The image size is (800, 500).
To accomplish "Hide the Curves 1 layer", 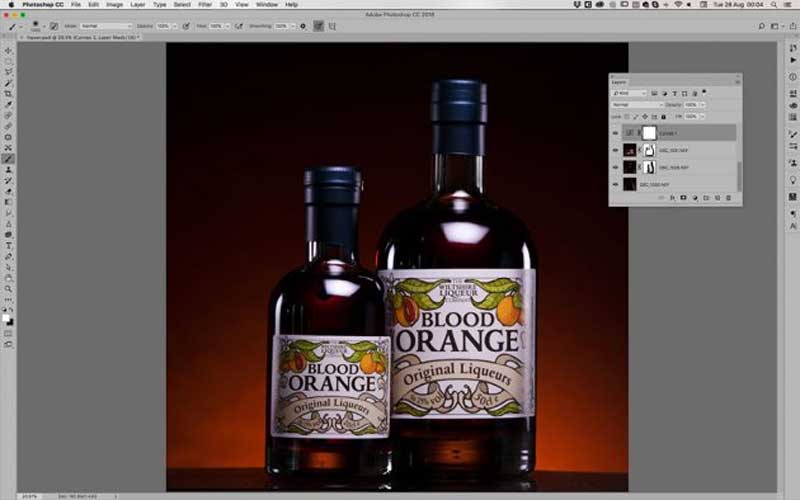I will (615, 132).
